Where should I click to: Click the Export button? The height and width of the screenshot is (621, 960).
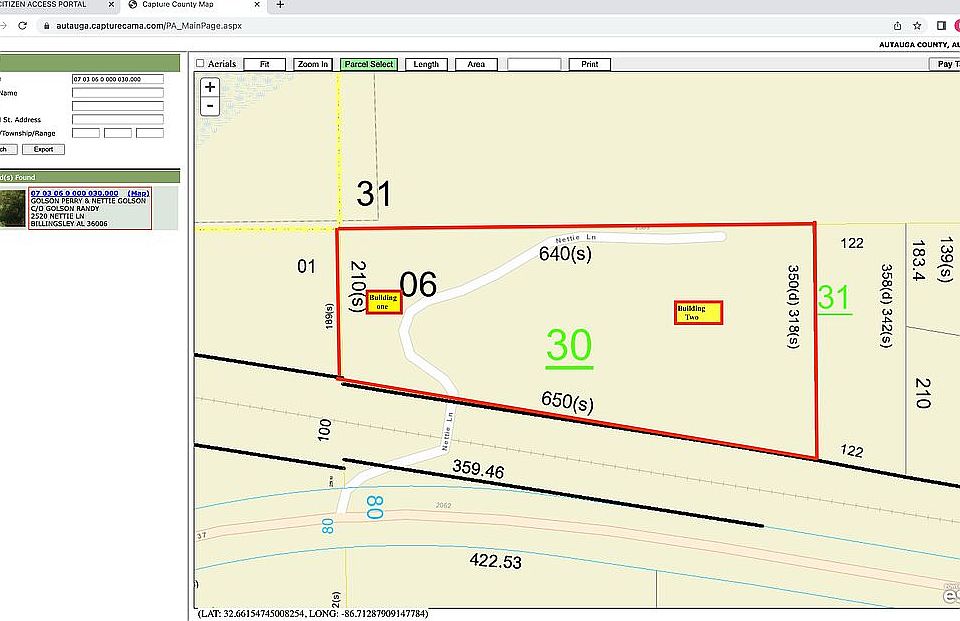click(43, 149)
